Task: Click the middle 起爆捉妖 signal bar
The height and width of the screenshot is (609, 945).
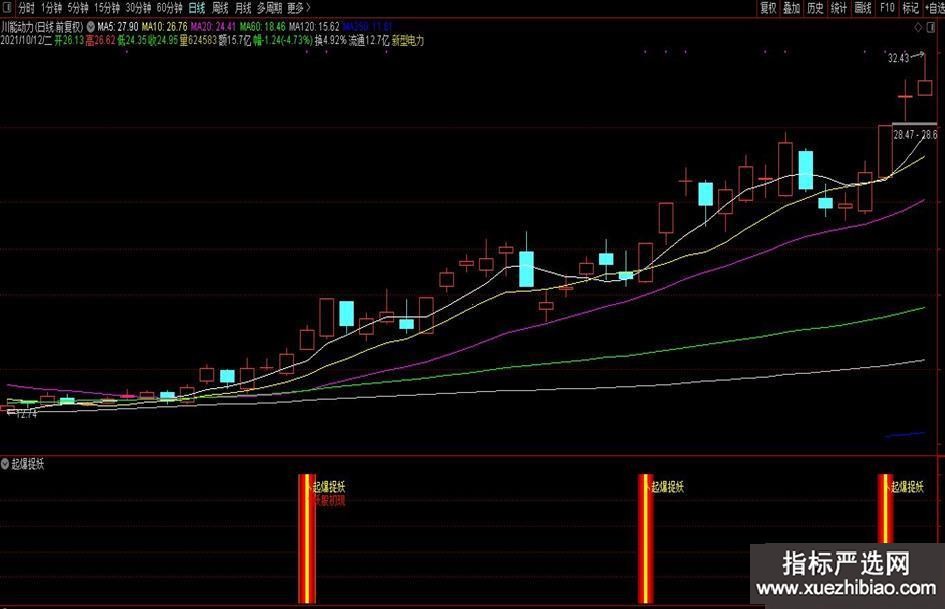Action: (x=645, y=538)
